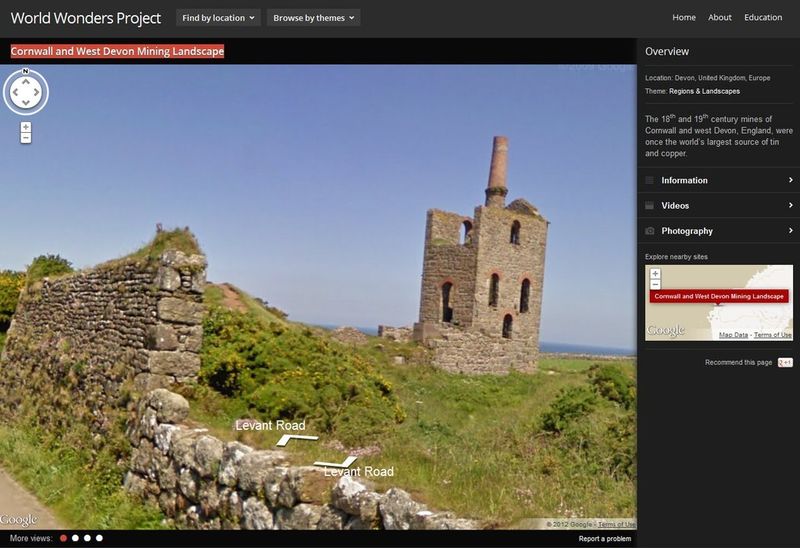Expand the Information panel chevron
Screen dimensions: 800x548
(790, 180)
